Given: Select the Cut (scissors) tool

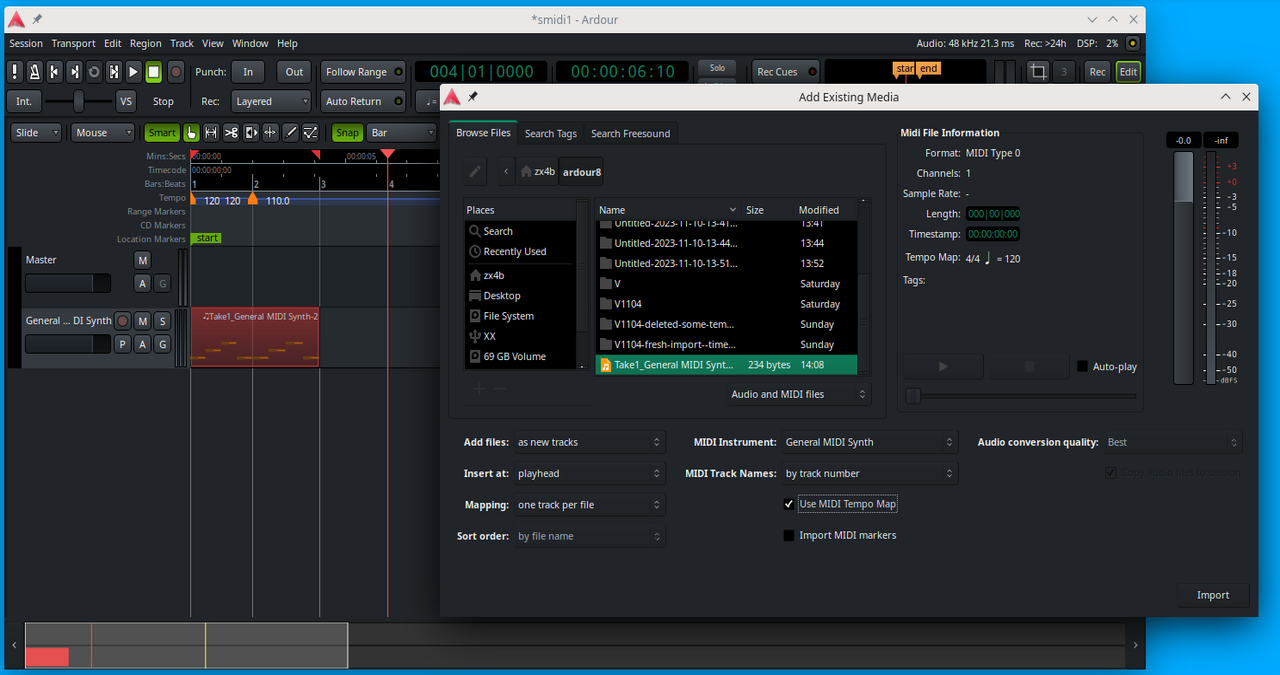Looking at the screenshot, I should point(231,133).
